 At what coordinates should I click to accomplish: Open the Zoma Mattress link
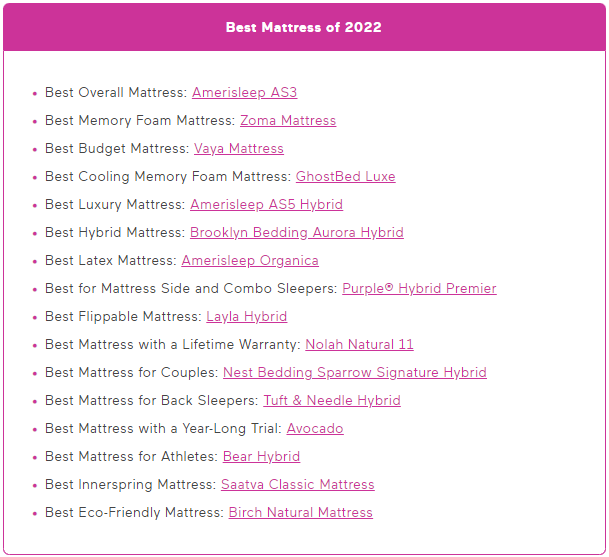coord(288,120)
